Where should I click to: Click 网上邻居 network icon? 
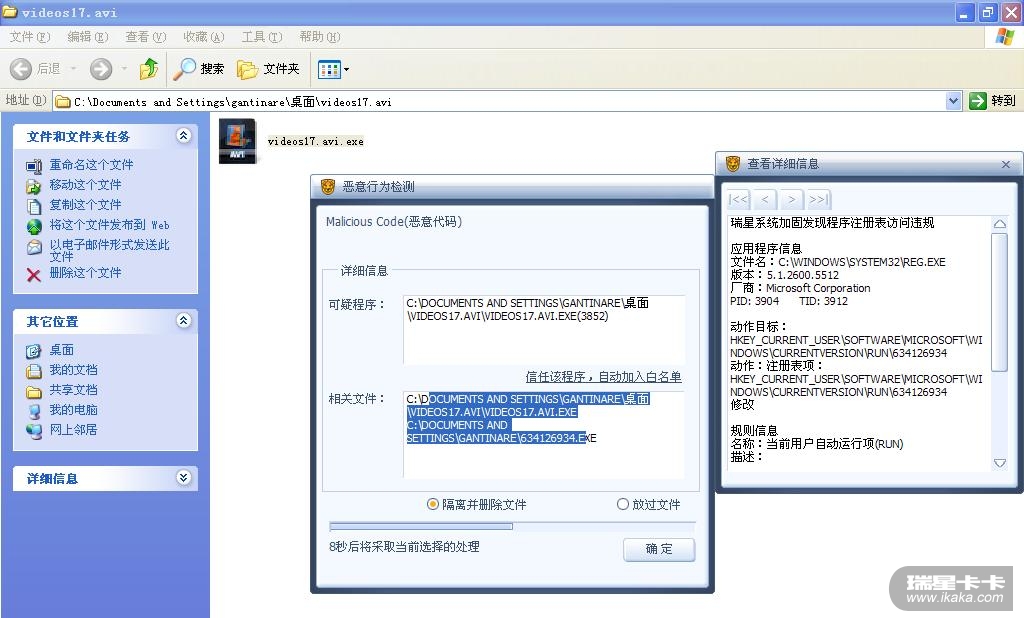[34, 431]
